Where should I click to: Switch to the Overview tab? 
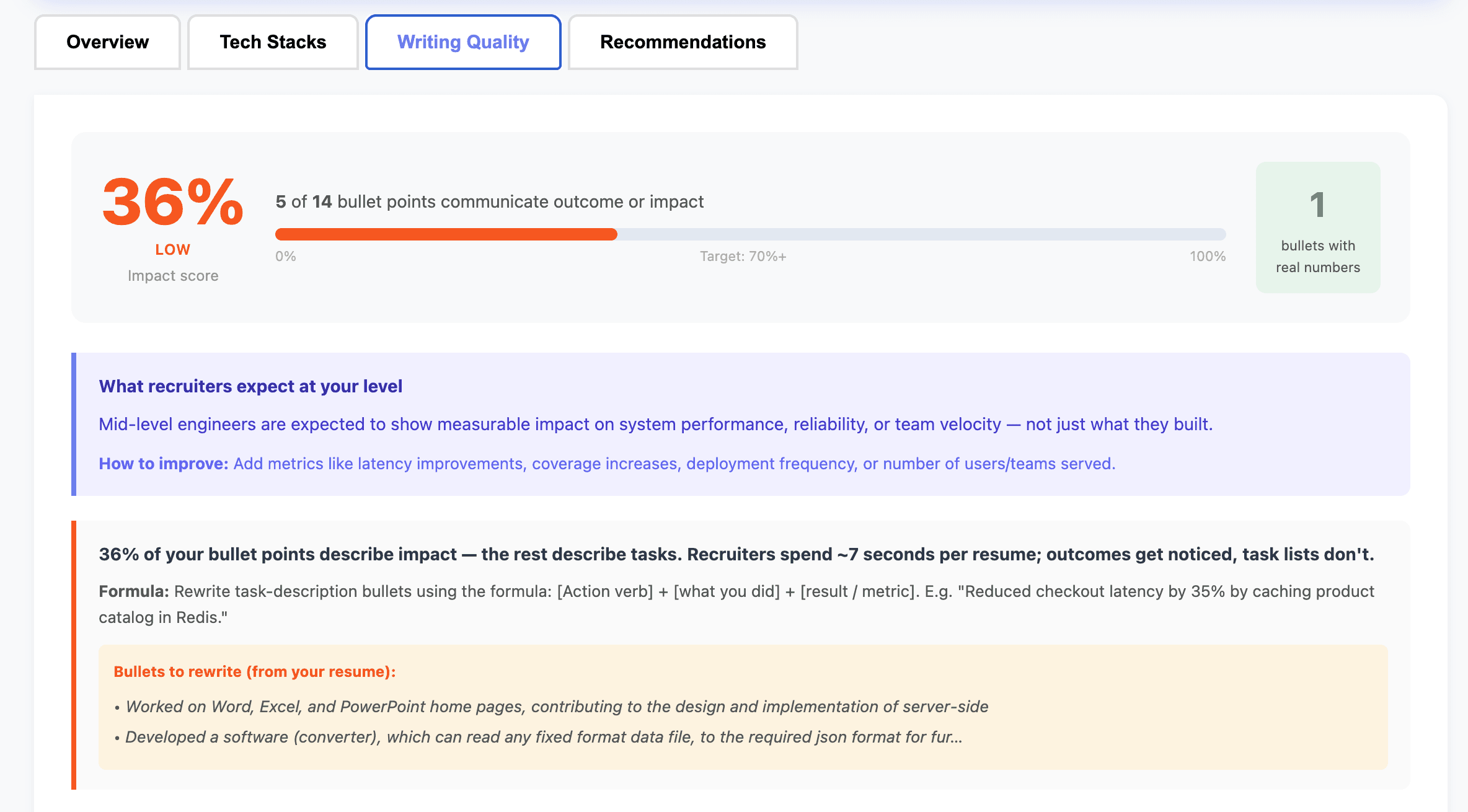[x=107, y=42]
